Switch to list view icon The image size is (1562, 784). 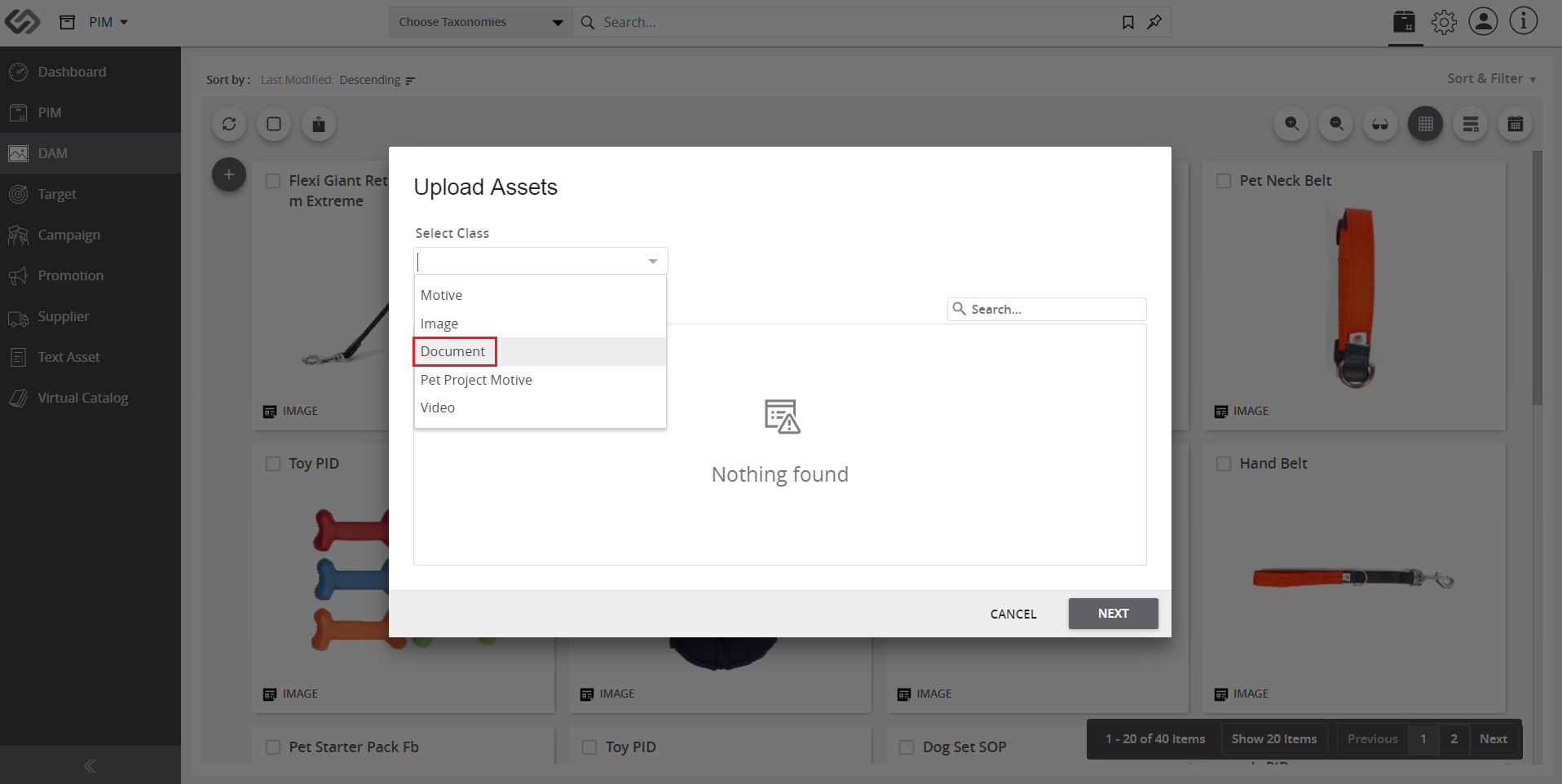[x=1471, y=124]
